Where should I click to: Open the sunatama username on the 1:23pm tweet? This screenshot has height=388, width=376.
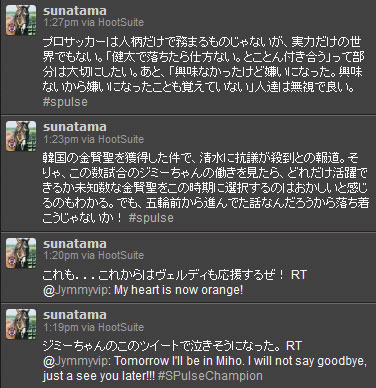[75, 127]
